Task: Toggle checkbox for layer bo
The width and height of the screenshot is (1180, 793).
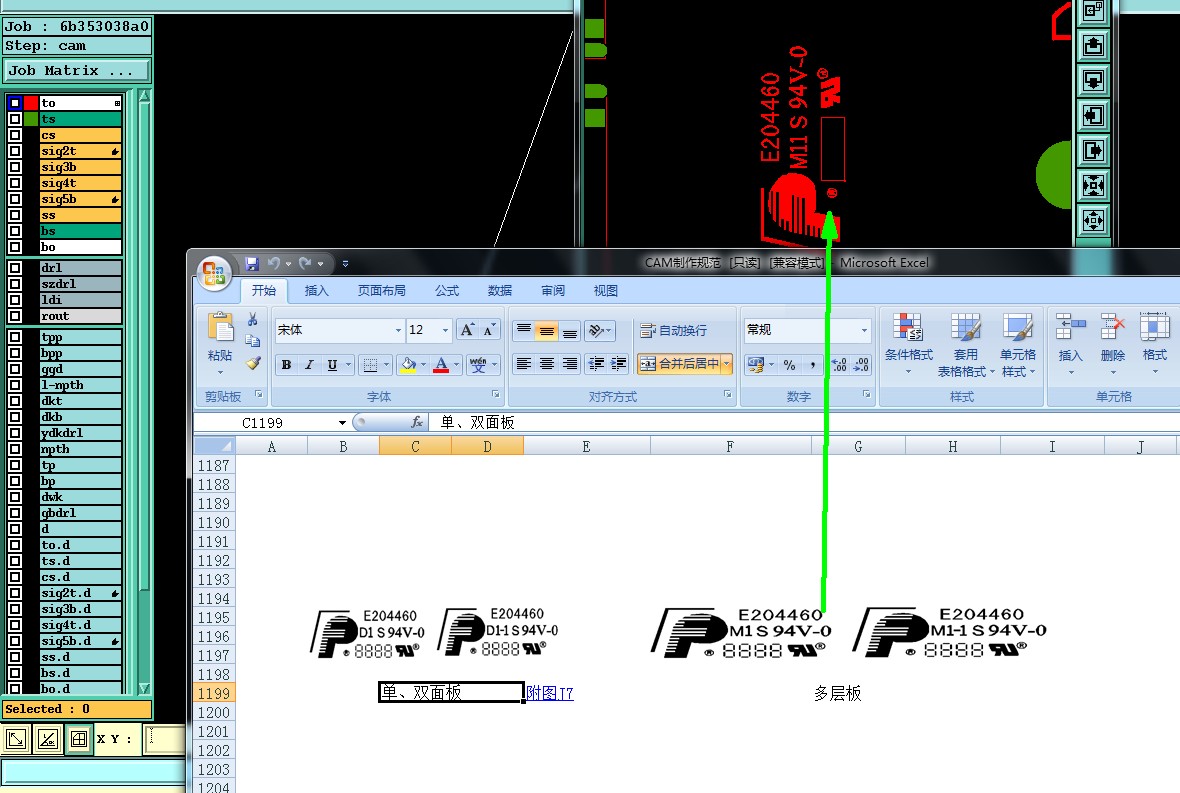Action: click(x=14, y=247)
